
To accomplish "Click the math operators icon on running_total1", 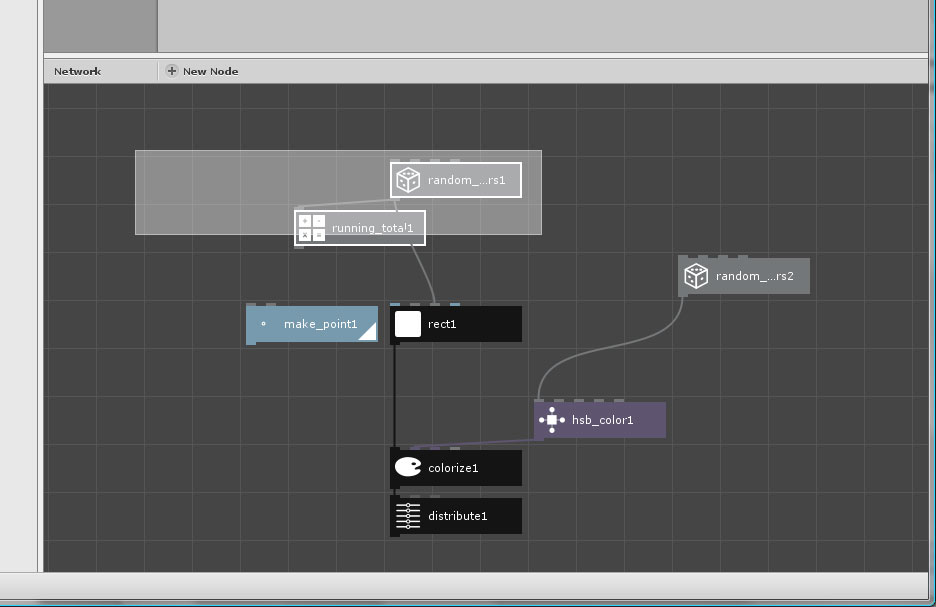I will pos(312,228).
